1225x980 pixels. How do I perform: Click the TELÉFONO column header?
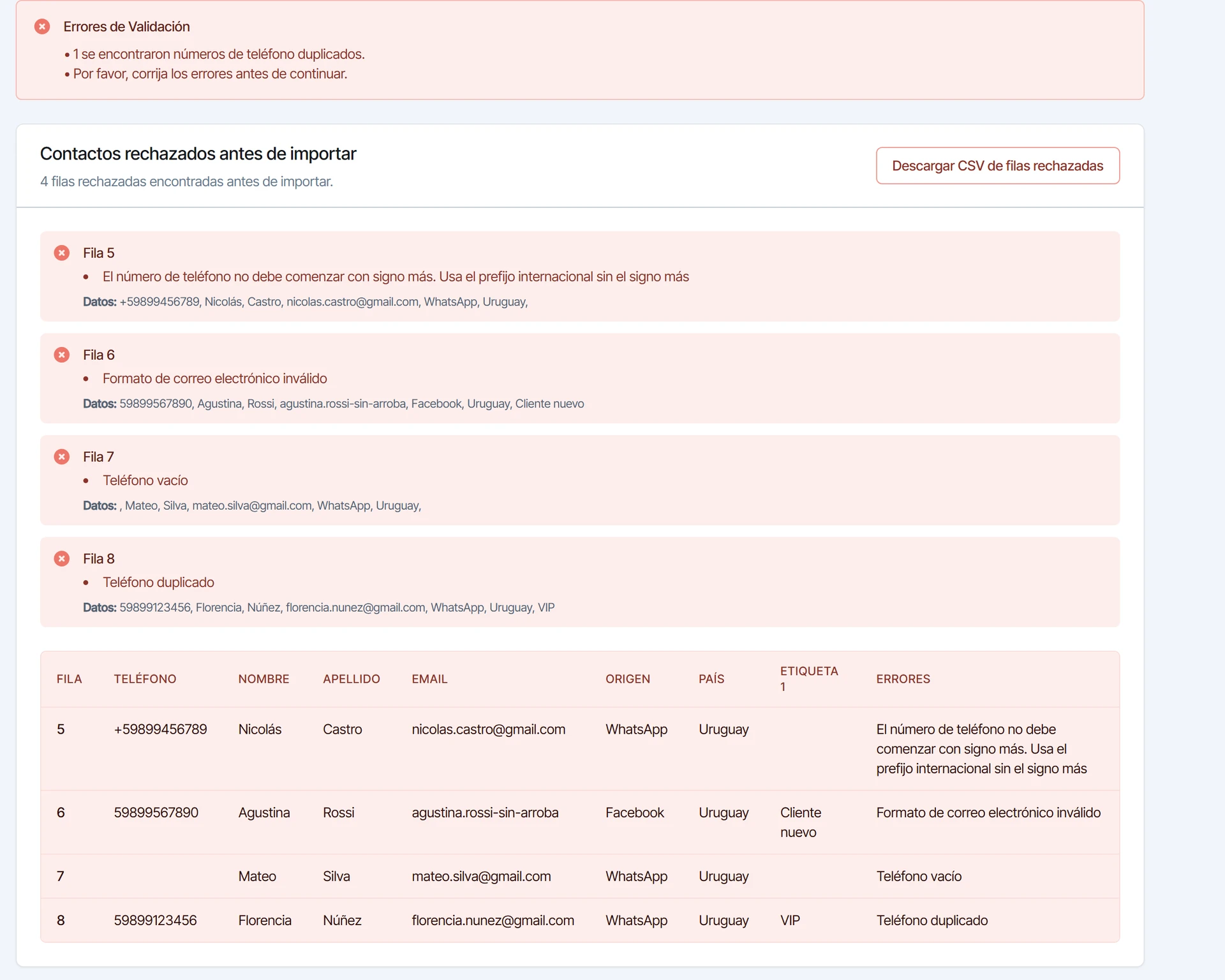[x=145, y=679]
